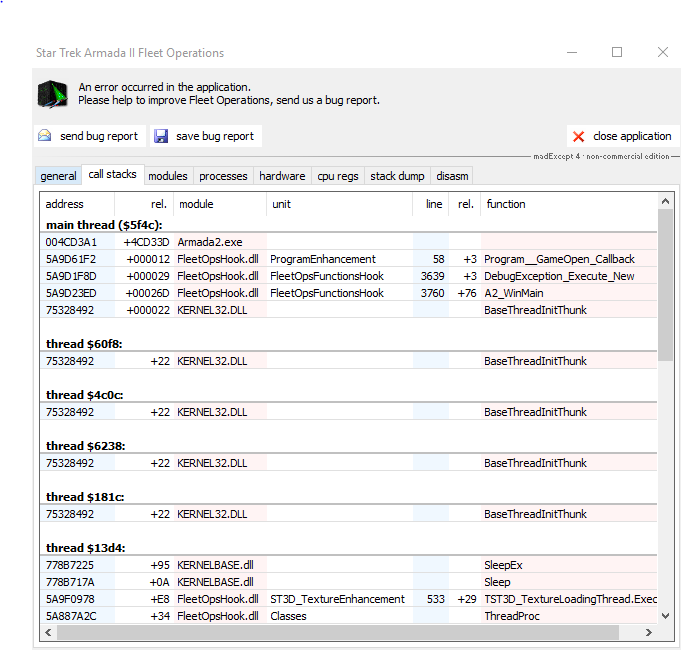
Task: Click the Fleet Operations application icon
Action: (x=53, y=93)
